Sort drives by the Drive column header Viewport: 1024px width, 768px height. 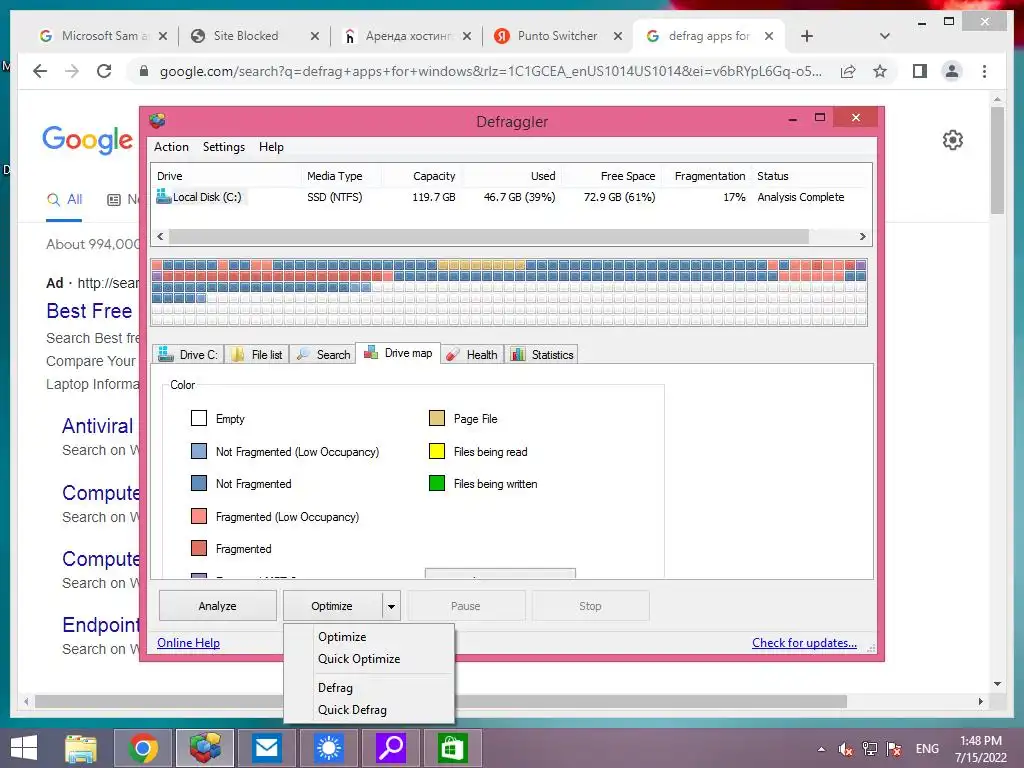(x=226, y=176)
